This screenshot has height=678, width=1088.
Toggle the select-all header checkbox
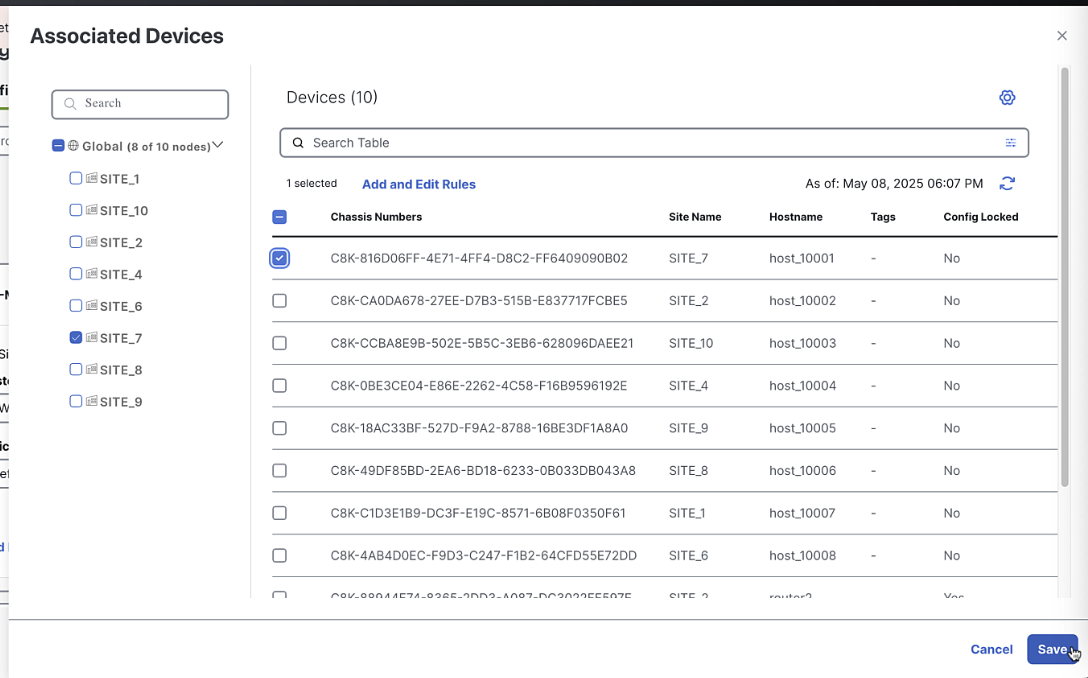click(280, 217)
